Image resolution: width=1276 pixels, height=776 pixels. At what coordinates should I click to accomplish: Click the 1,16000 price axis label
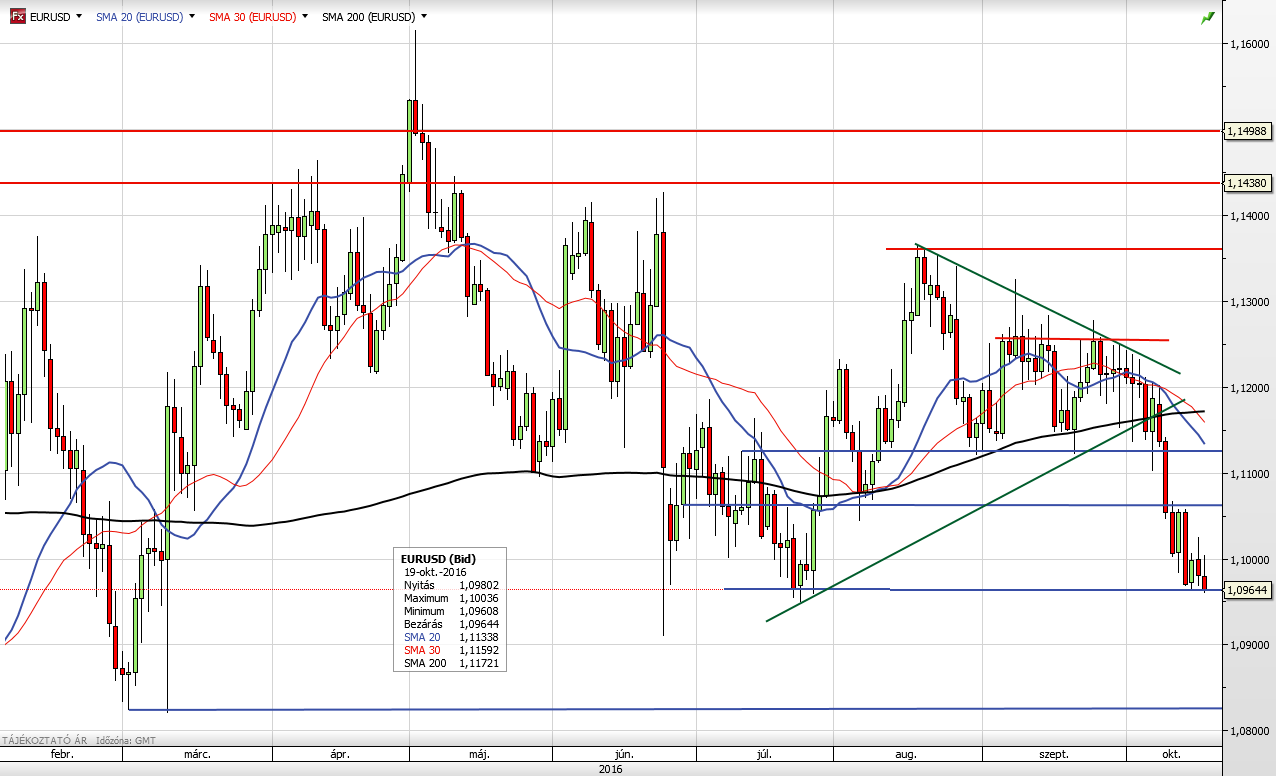[1251, 44]
